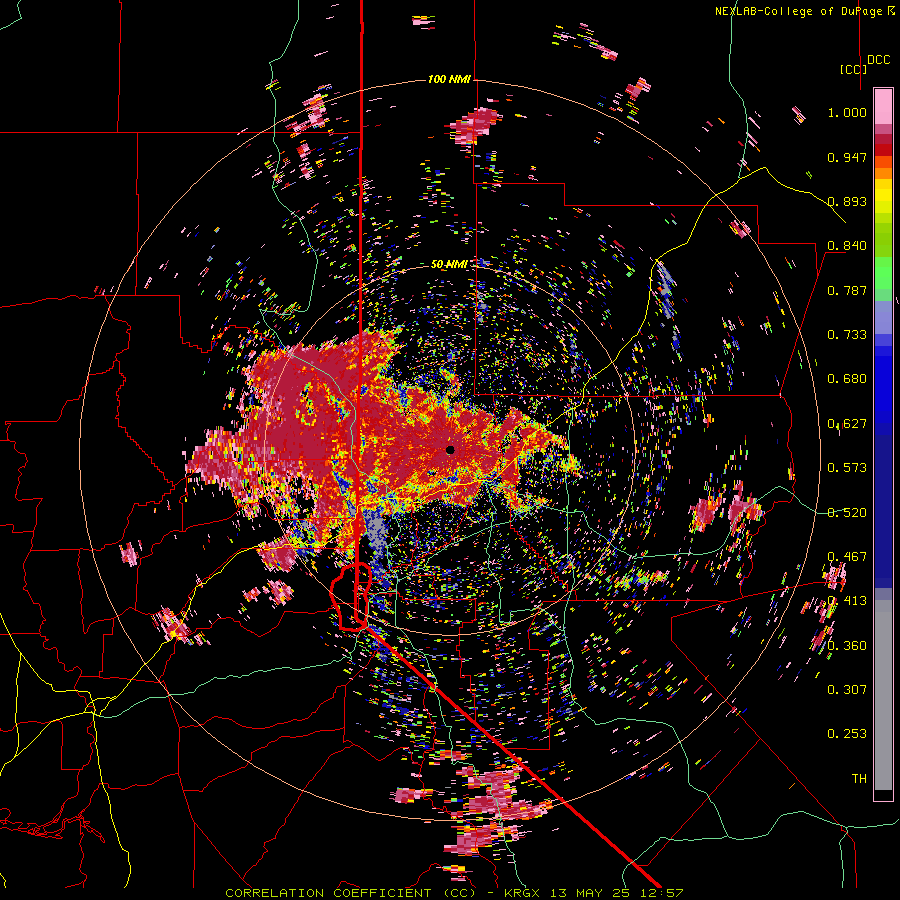Click the red warning polygon outline southwest of radar

click(x=351, y=597)
